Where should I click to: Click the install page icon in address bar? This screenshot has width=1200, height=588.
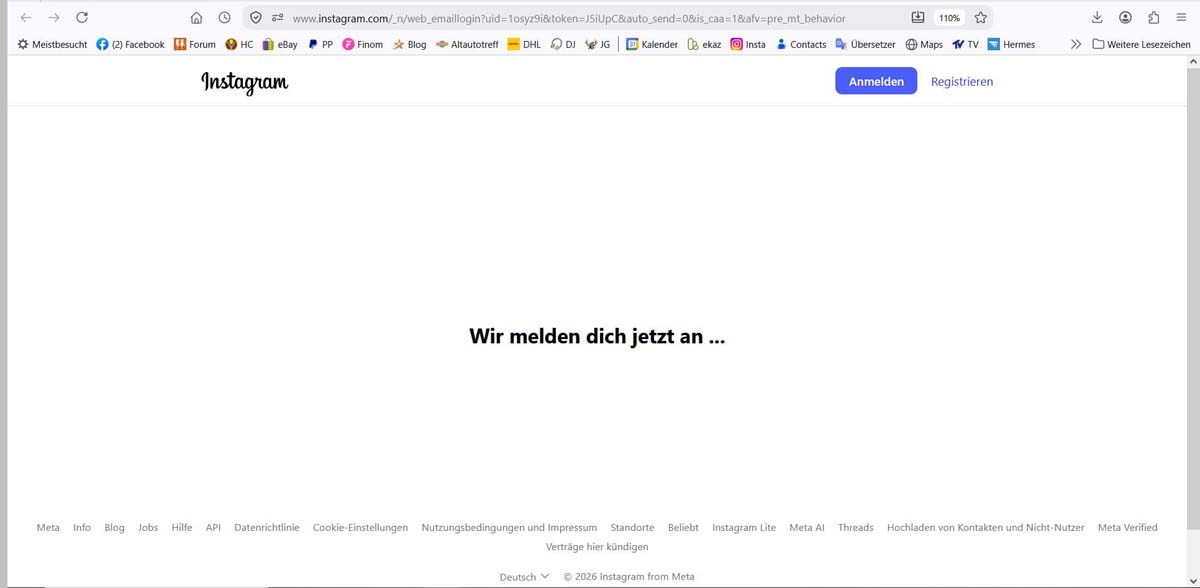pyautogui.click(x=918, y=17)
